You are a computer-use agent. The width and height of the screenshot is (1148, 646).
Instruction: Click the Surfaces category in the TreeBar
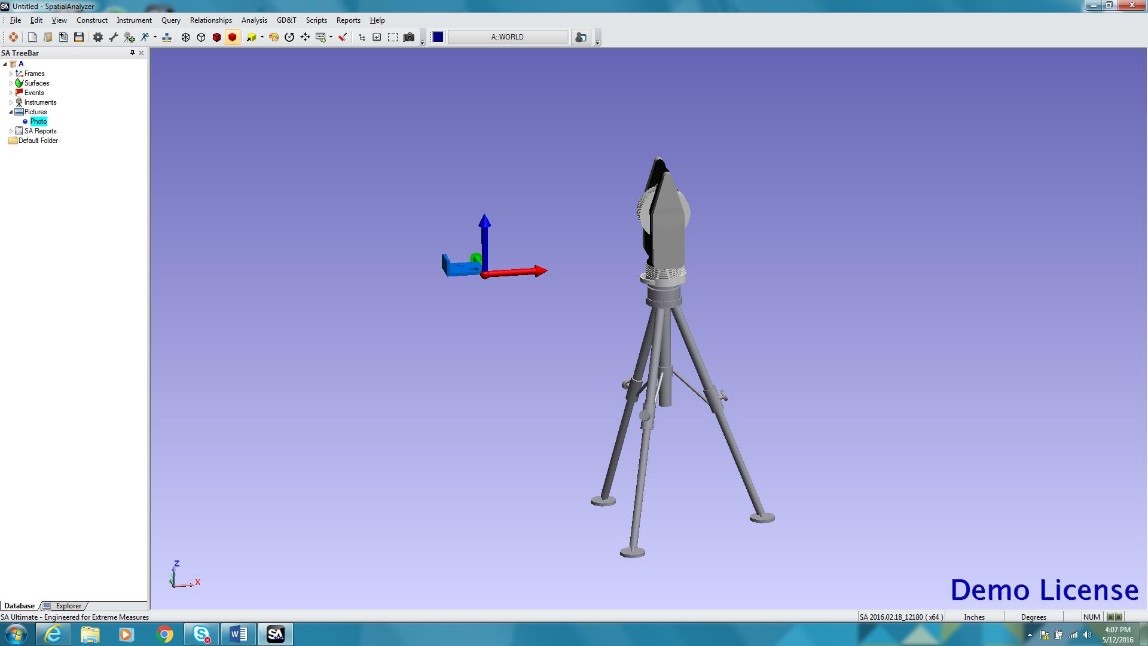pyautogui.click(x=34, y=83)
